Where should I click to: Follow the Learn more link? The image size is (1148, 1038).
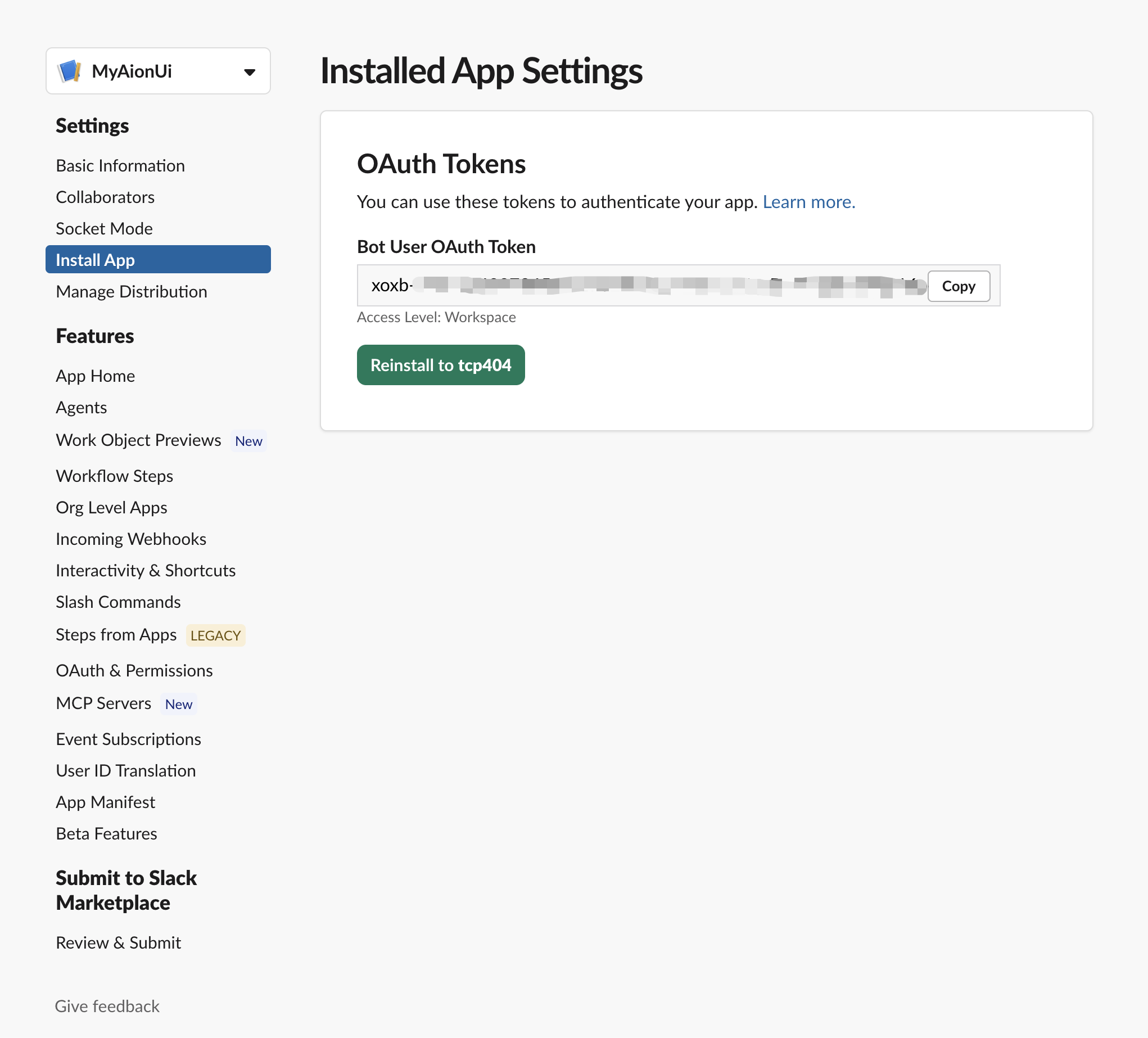(x=808, y=202)
